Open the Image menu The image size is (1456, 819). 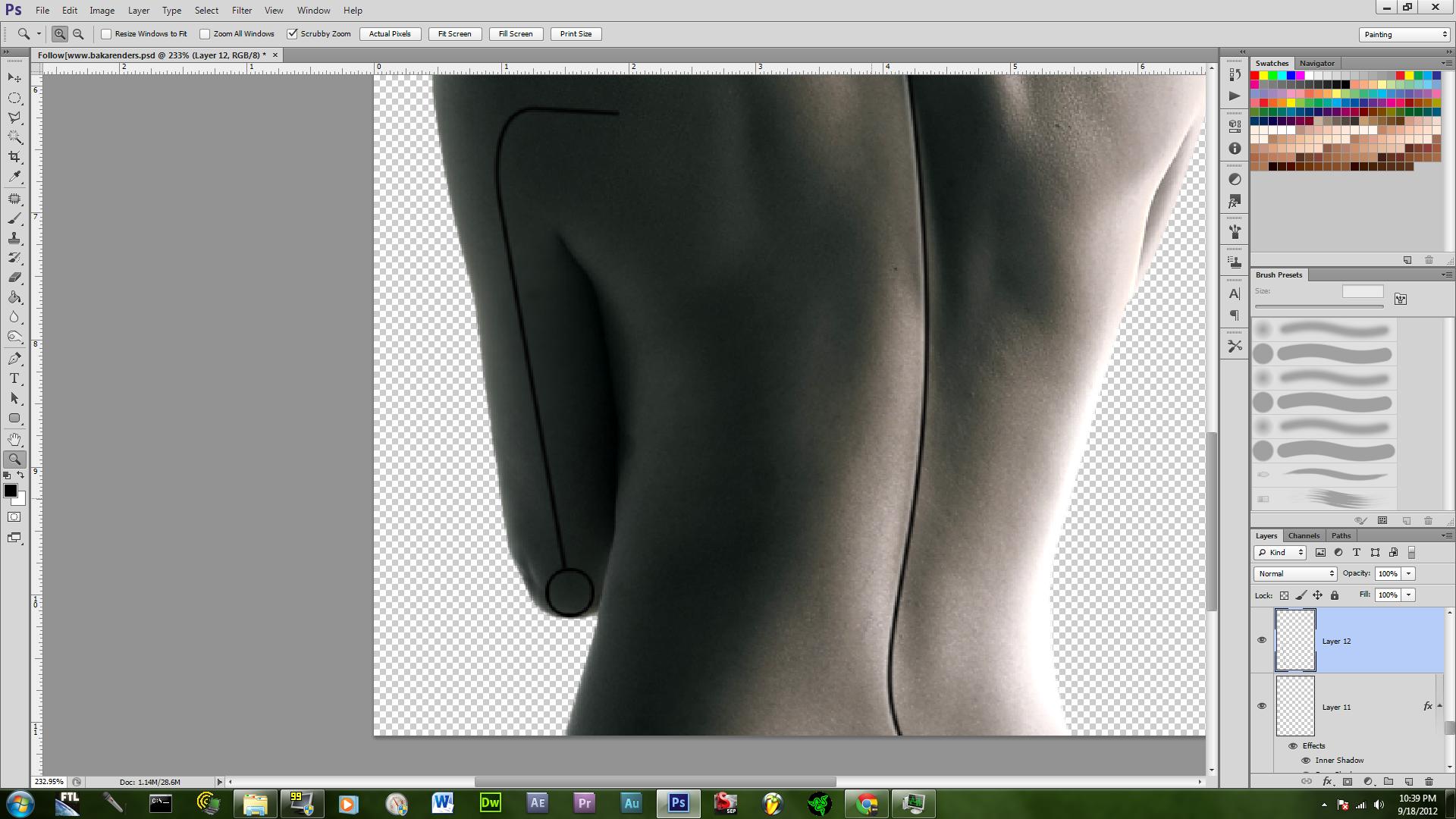(102, 11)
